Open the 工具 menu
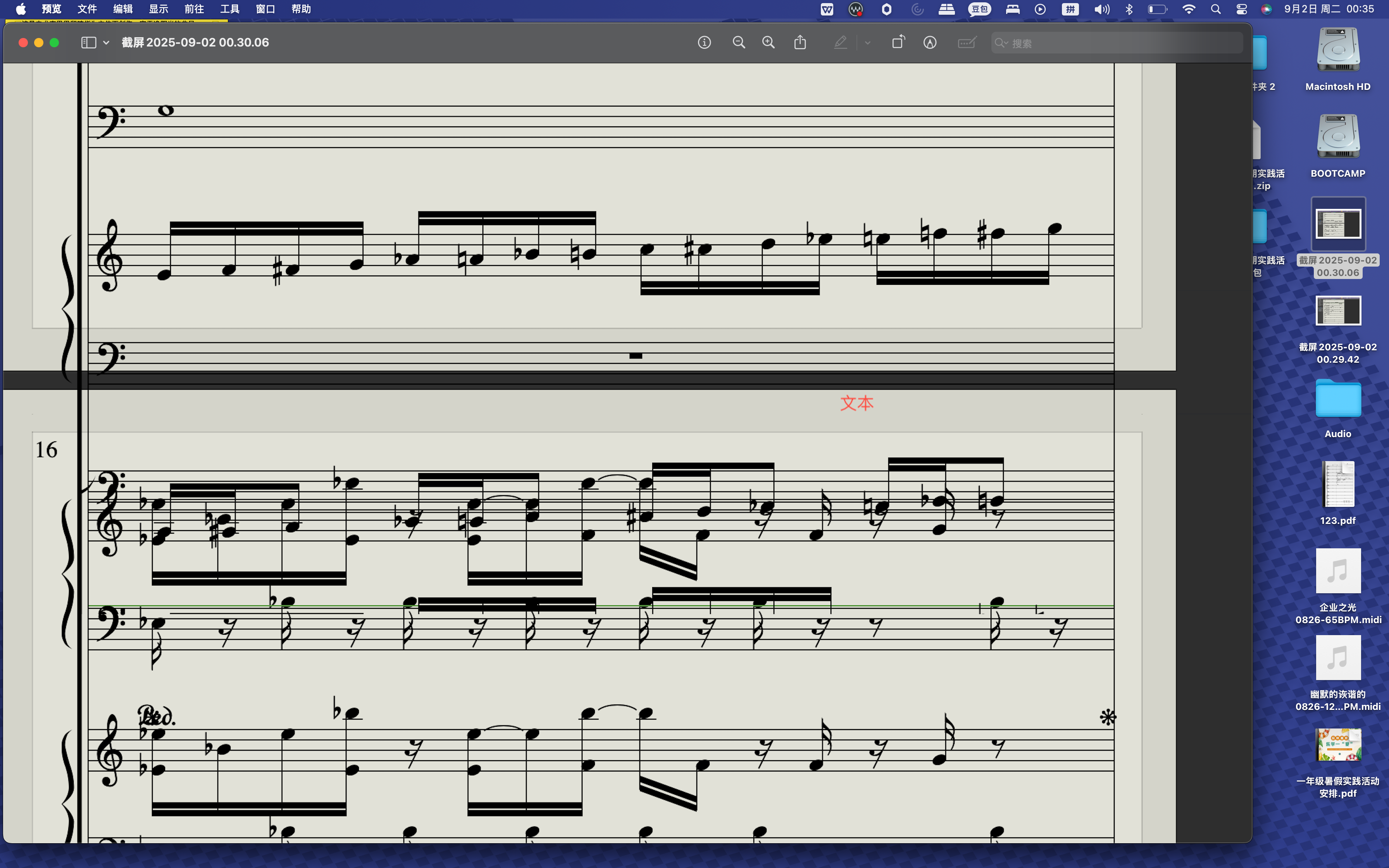 click(x=229, y=9)
